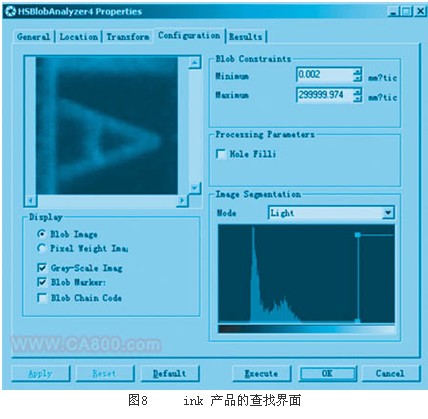Select the Pixel Weight Image radio button
Viewport: 428px width, 419px height.
41,248
